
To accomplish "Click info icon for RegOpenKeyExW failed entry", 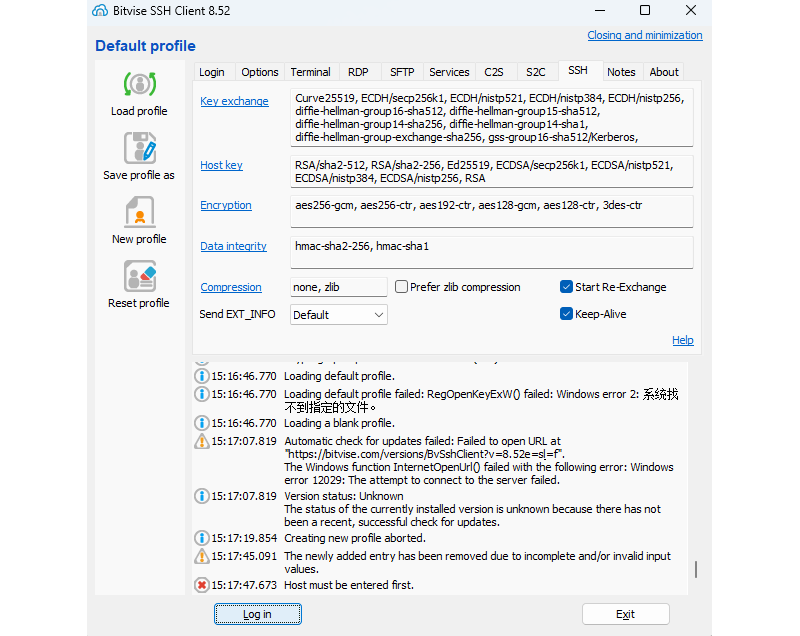I will [x=202, y=394].
